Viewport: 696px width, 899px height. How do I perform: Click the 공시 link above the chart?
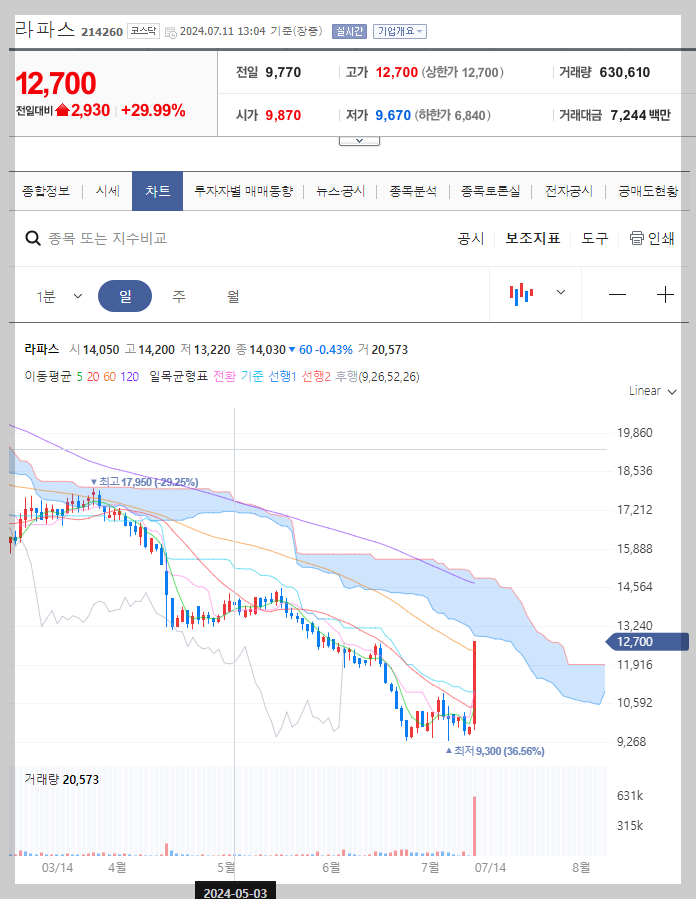pyautogui.click(x=469, y=238)
